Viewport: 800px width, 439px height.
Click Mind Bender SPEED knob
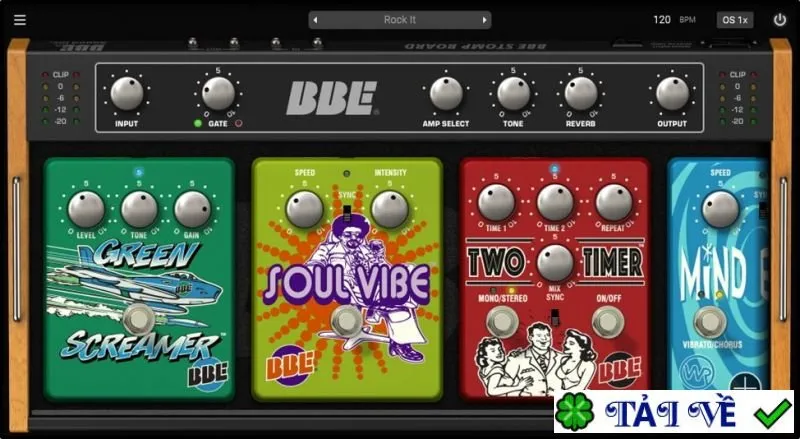(x=720, y=209)
